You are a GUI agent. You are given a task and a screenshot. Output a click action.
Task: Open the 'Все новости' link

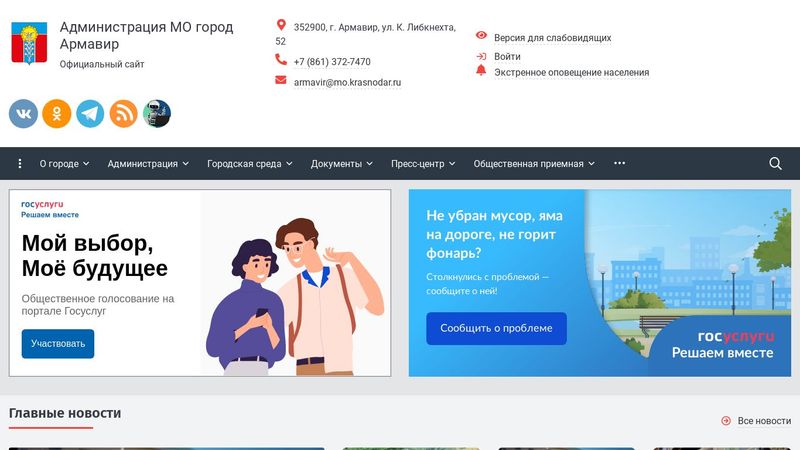coord(763,421)
